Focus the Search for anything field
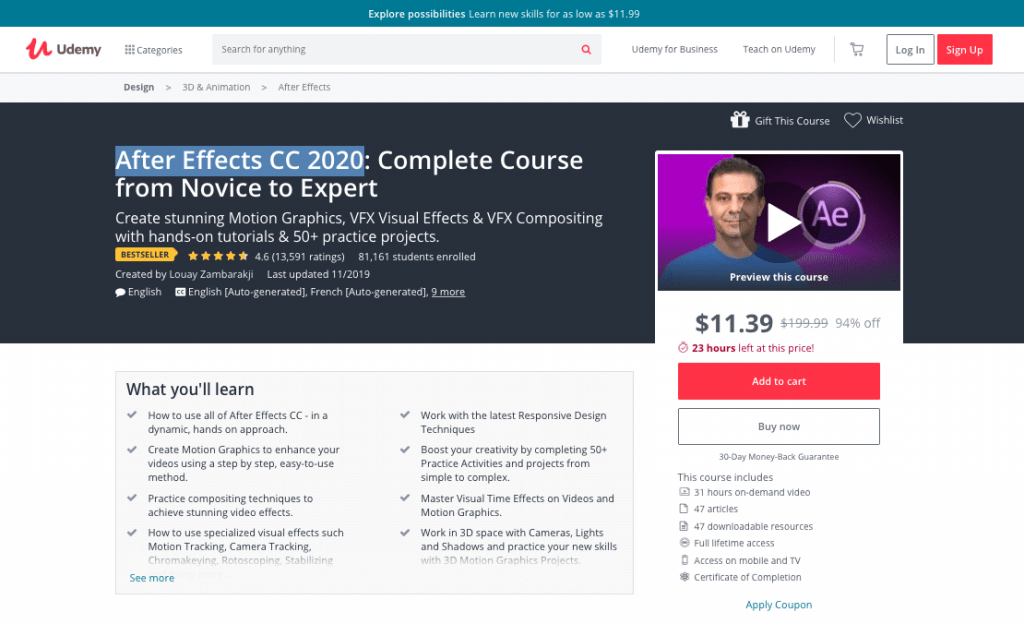Screen dimensions: 1024x624 [395, 49]
